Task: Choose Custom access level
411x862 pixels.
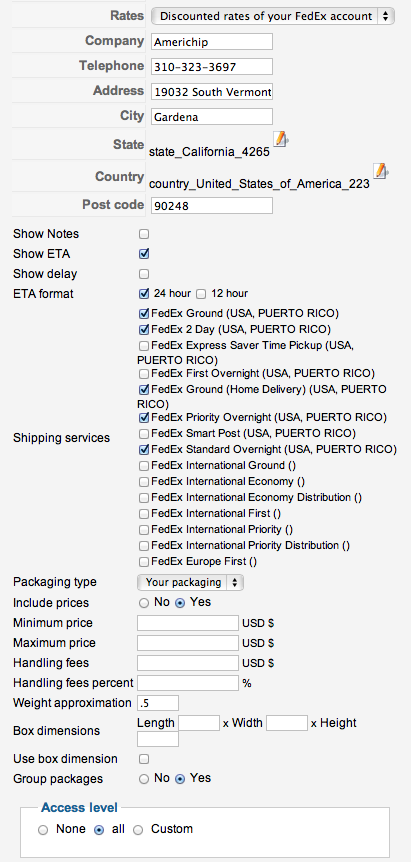Action: [138, 830]
